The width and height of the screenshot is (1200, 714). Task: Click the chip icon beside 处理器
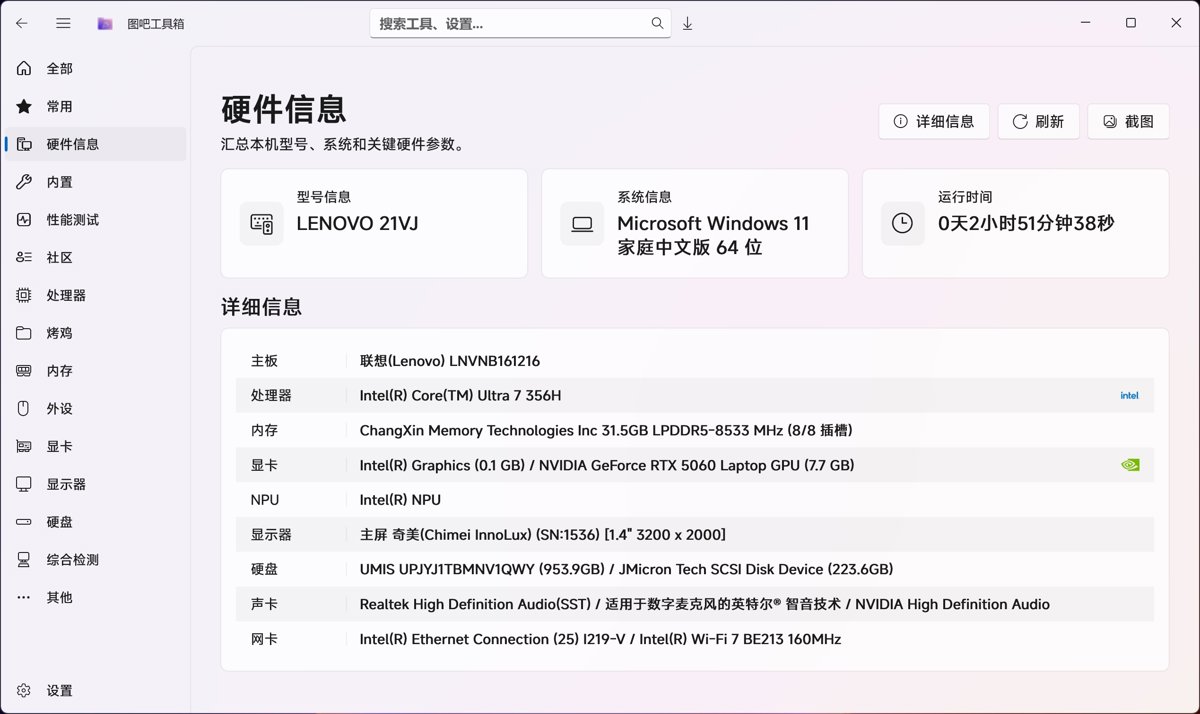click(24, 295)
